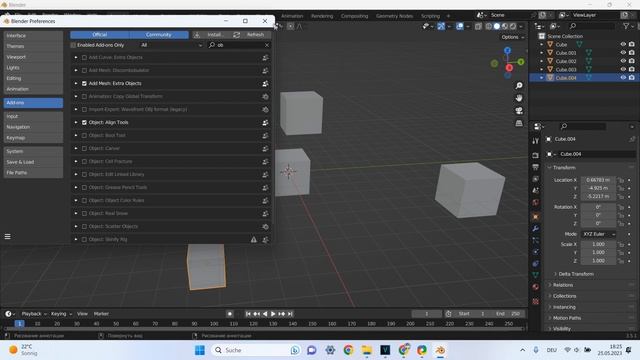Toggle the Community add-ons filter button
Viewport: 640px width, 360px height.
click(159, 35)
